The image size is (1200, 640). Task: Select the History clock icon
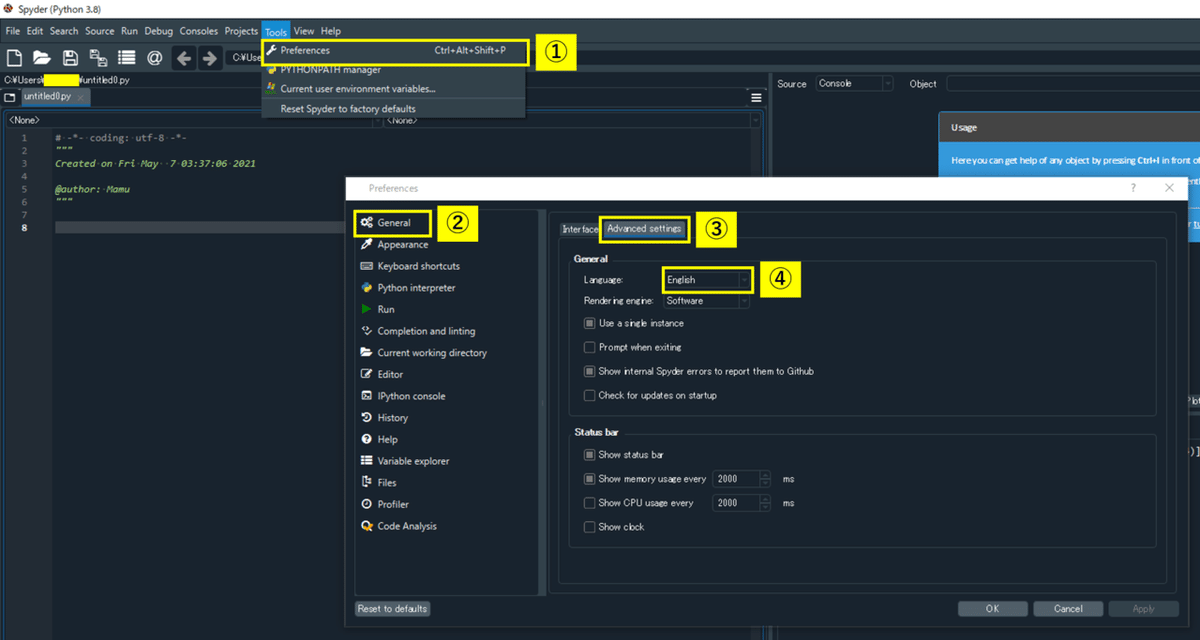click(367, 418)
